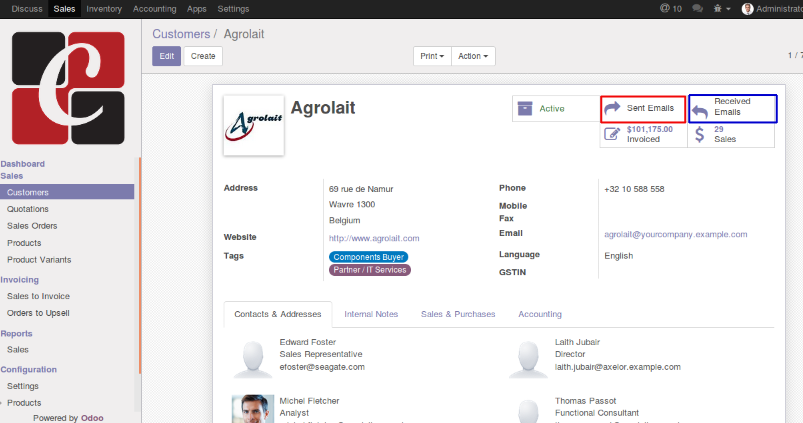Open Sales to Invoice

(38, 296)
